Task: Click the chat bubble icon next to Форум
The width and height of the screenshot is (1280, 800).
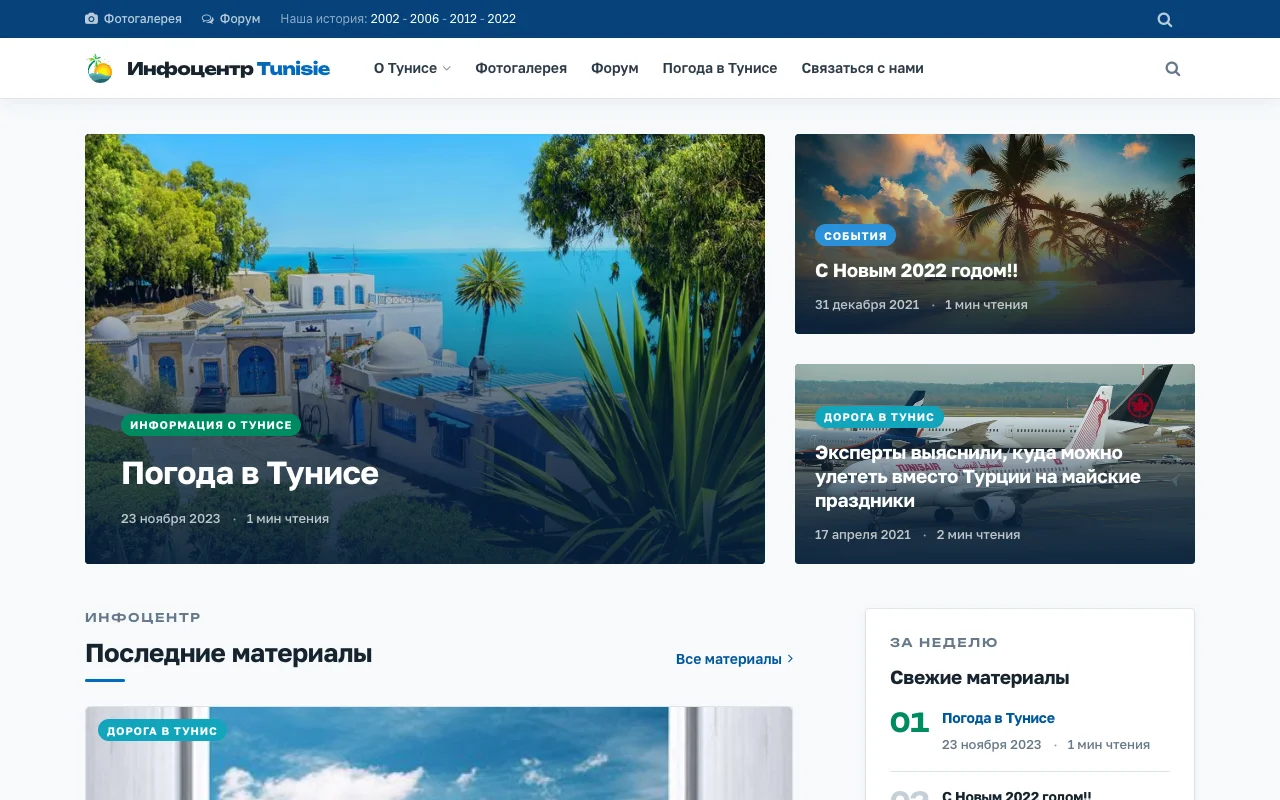Action: click(x=208, y=19)
